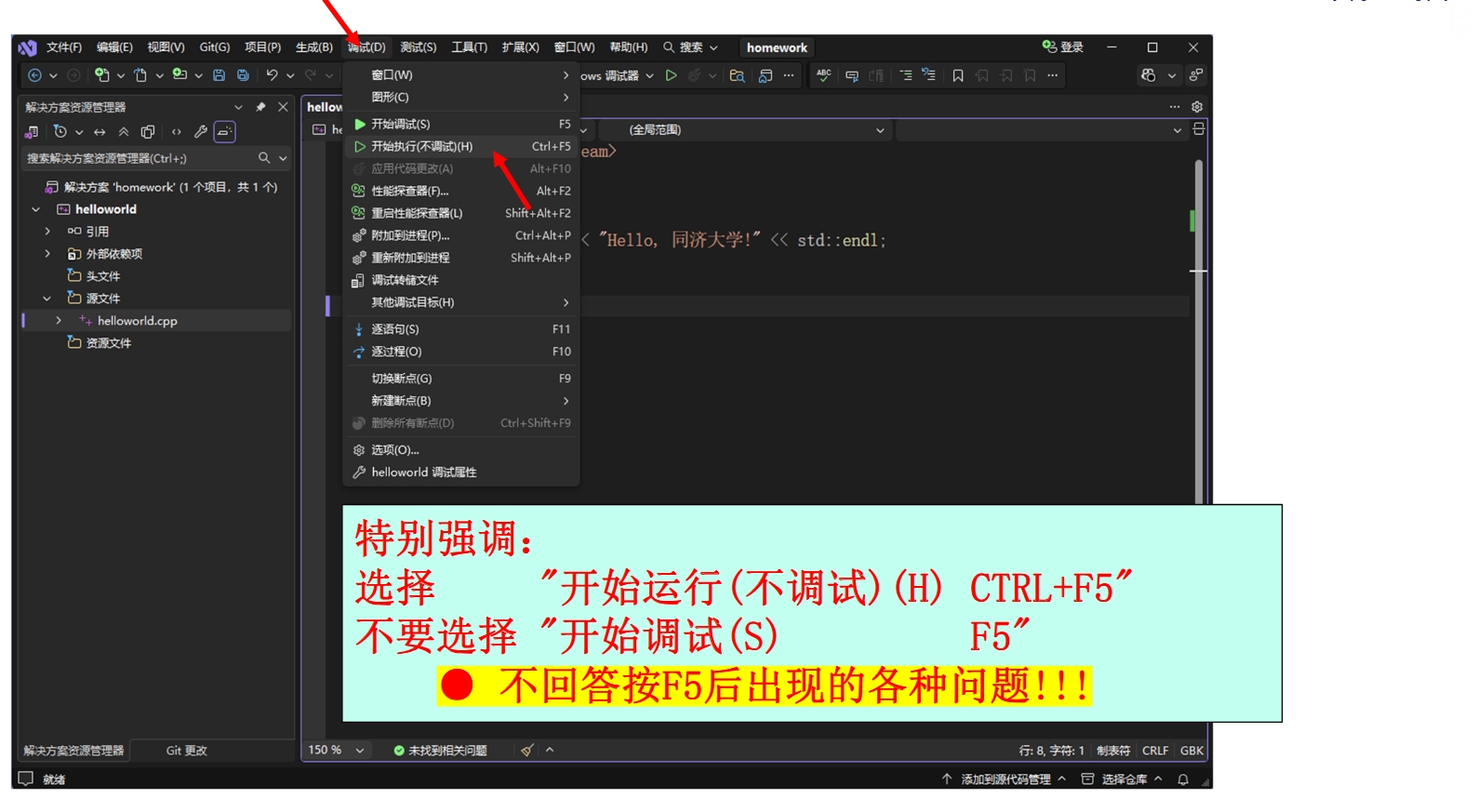Select 头文件 folder in tree

103,276
